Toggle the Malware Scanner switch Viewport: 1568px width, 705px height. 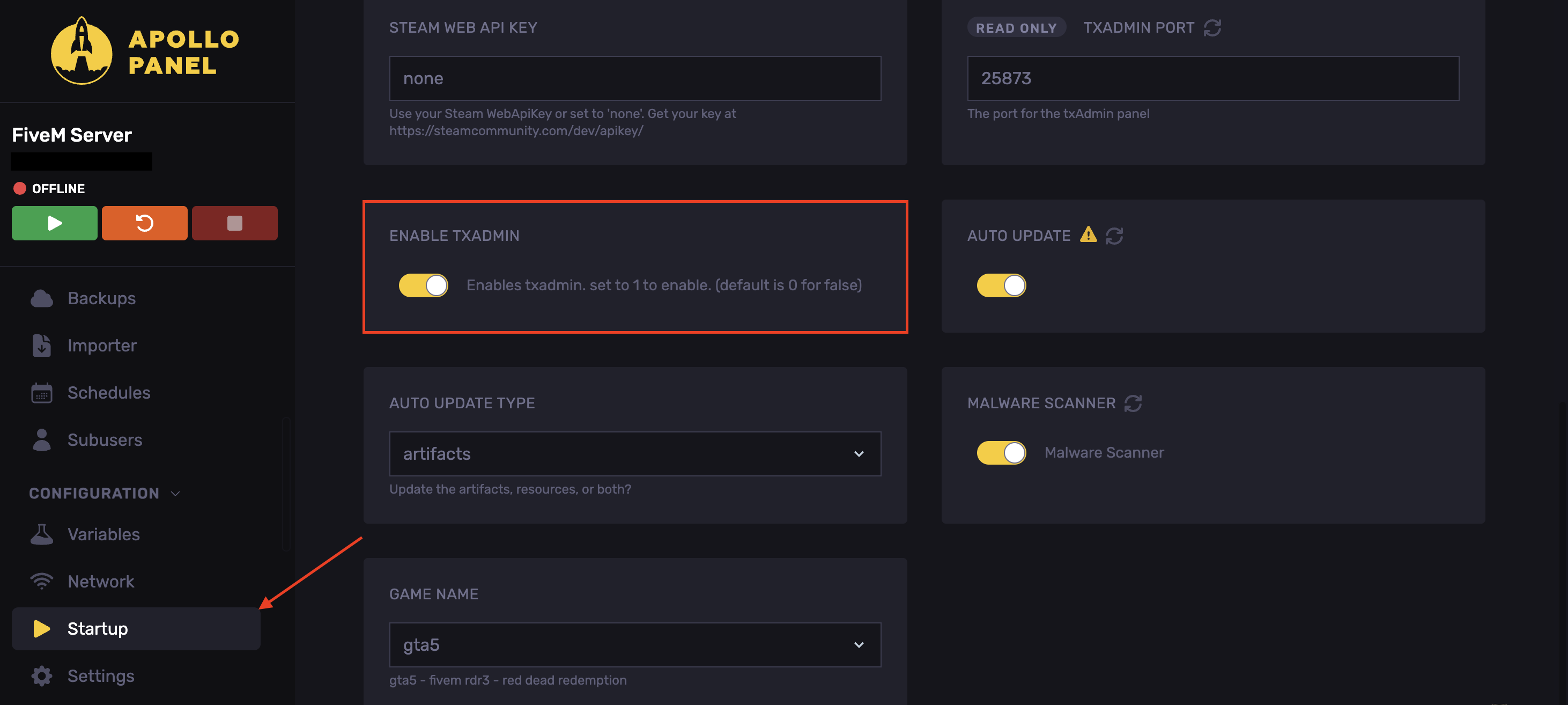[1001, 452]
